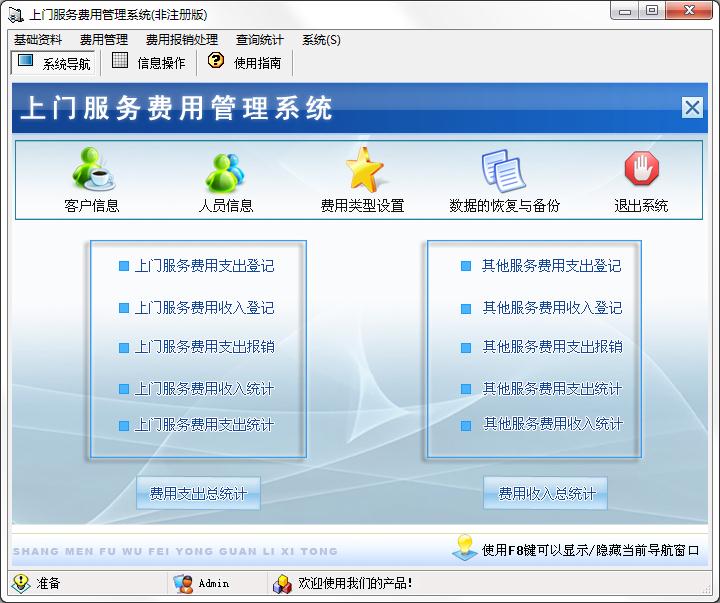The width and height of the screenshot is (720, 603).
Task: Select the 使用指南 toolbar label
Action: point(257,63)
